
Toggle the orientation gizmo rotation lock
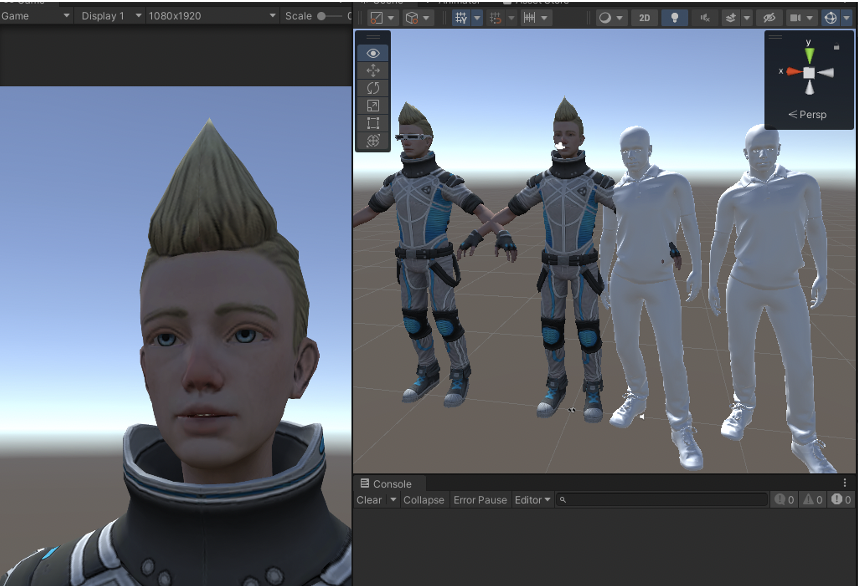[x=836, y=47]
